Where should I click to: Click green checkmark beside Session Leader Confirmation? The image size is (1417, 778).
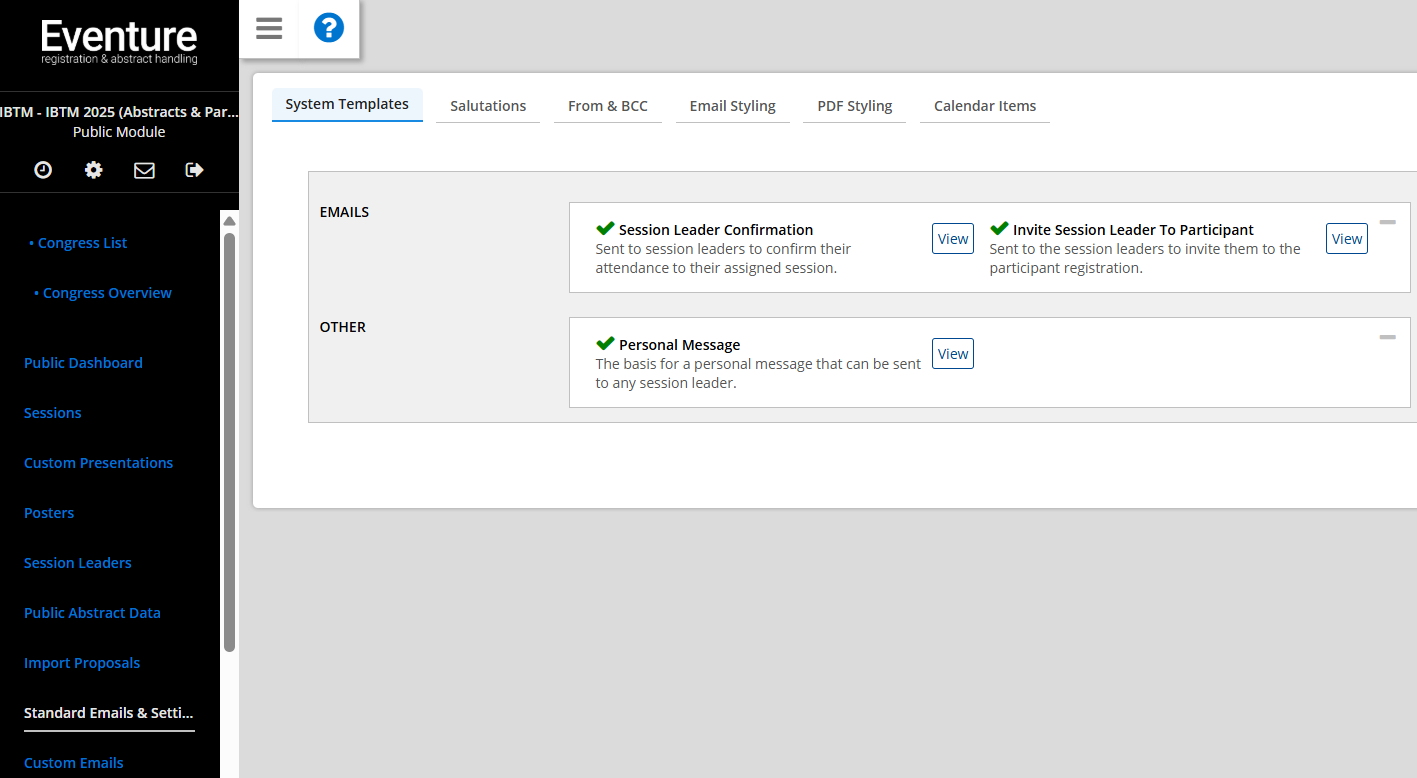(605, 229)
